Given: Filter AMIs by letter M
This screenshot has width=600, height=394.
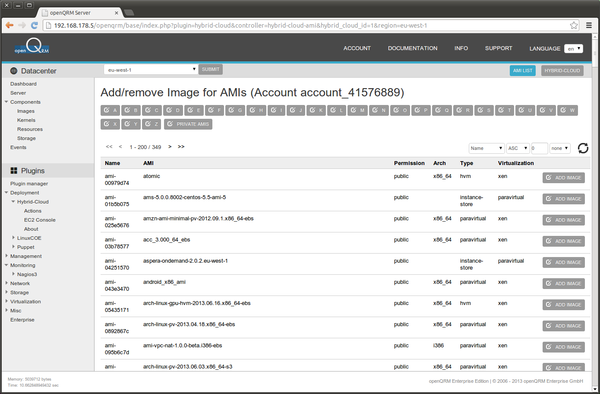Looking at the screenshot, I should (x=357, y=111).
